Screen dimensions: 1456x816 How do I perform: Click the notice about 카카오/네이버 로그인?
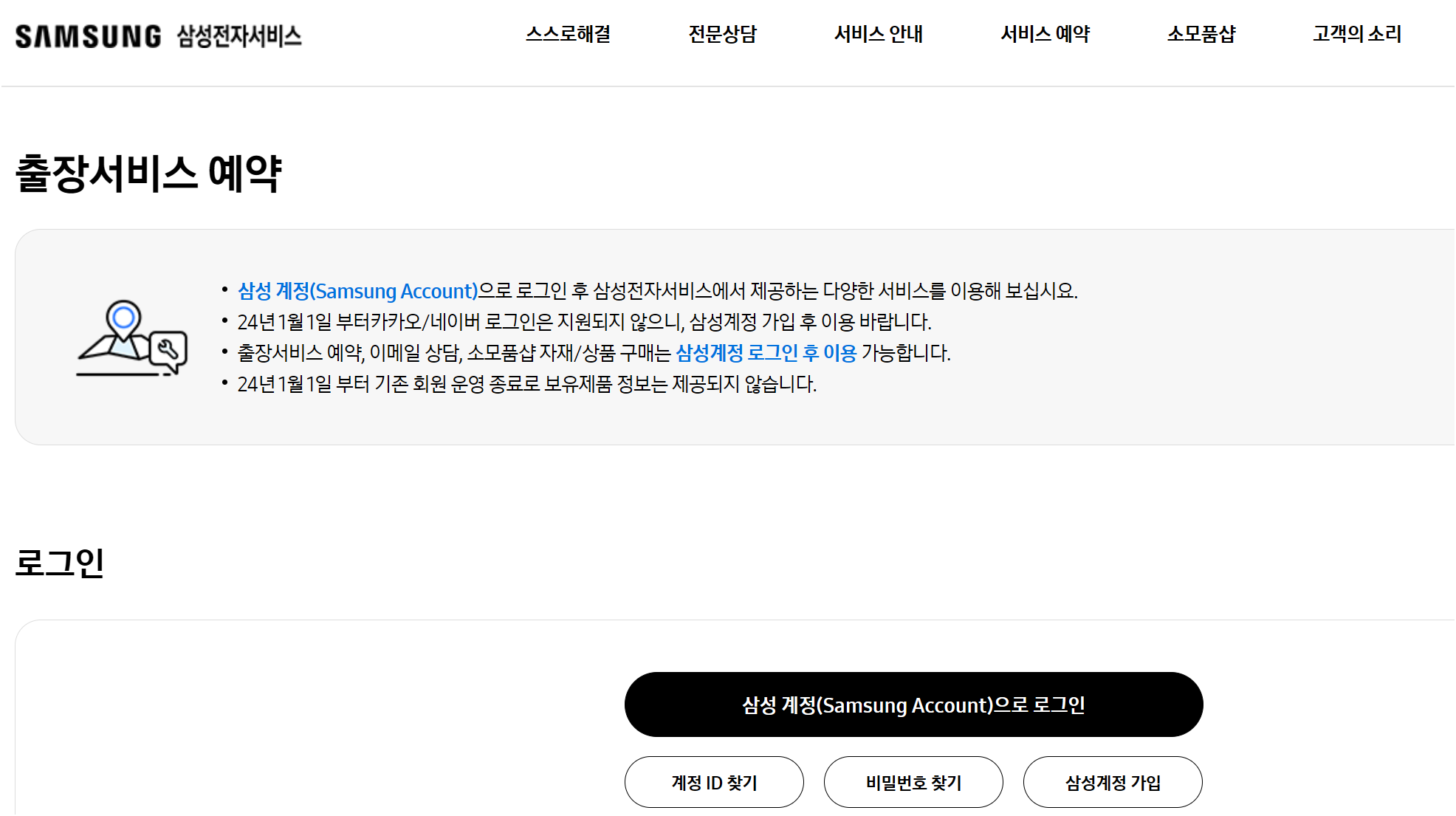click(584, 322)
